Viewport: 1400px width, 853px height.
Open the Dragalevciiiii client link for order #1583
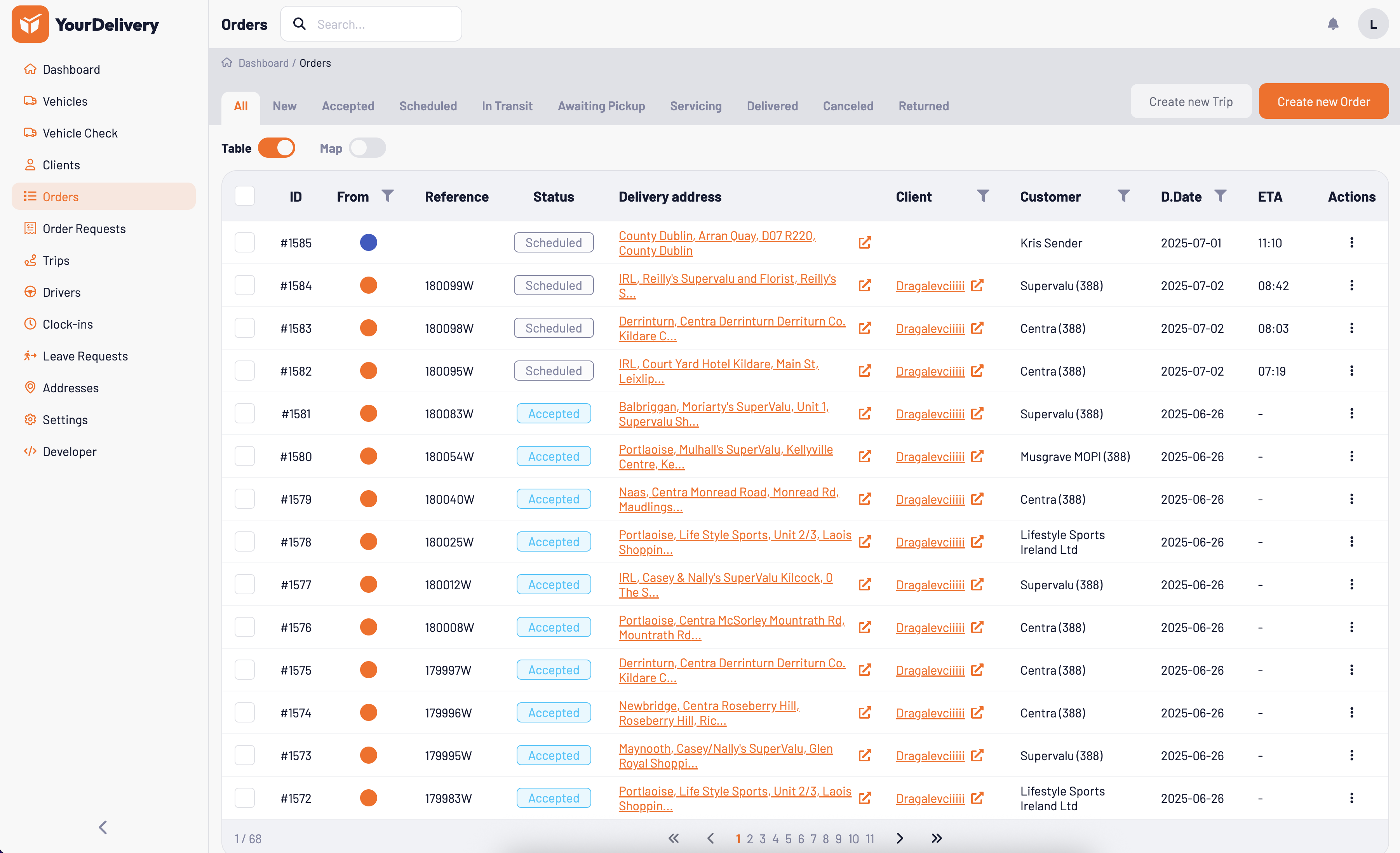930,329
